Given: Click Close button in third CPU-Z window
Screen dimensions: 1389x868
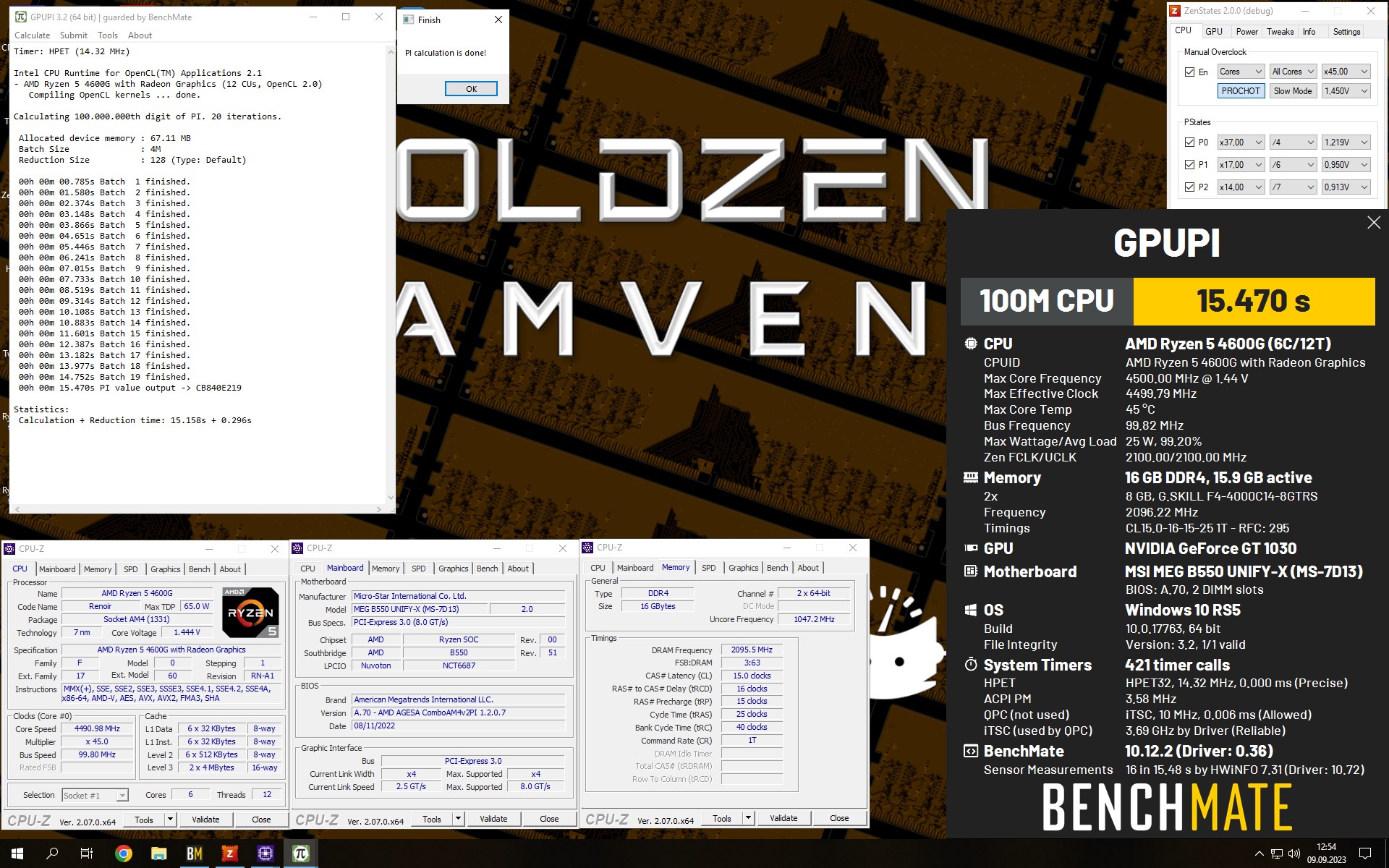Looking at the screenshot, I should [839, 818].
